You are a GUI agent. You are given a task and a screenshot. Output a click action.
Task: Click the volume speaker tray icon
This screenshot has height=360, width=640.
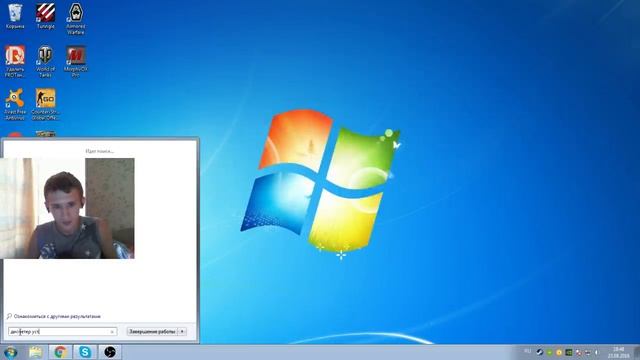(x=597, y=352)
